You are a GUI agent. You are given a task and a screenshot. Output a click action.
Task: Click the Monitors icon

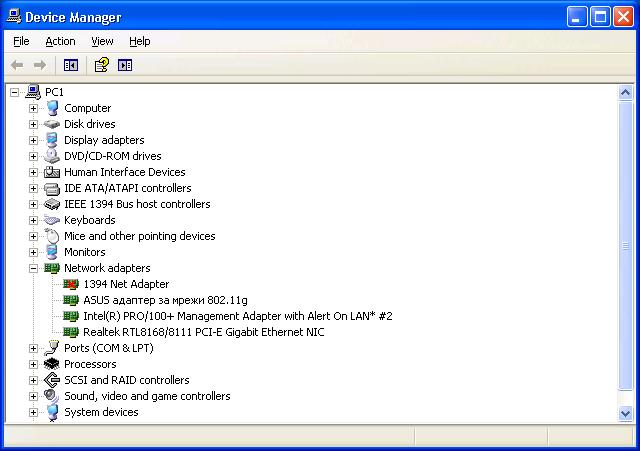52,252
